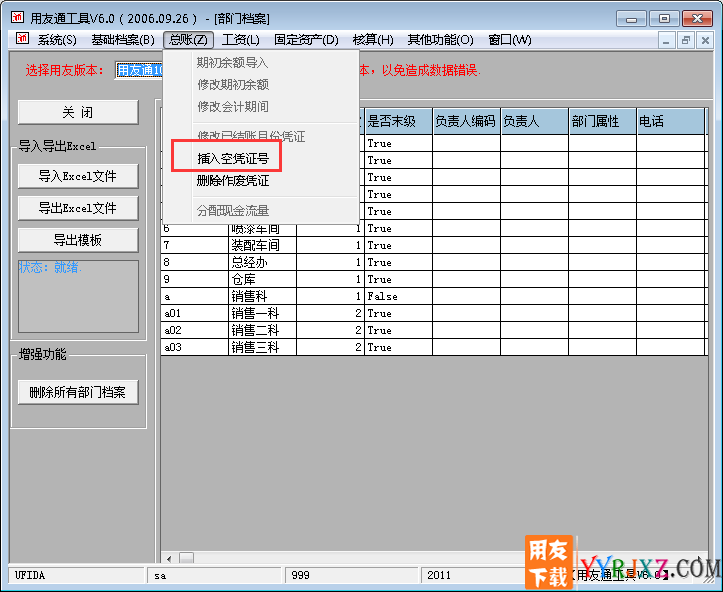This screenshot has height=592, width=723.
Task: Click the True value in 仓库 row
Action: pyautogui.click(x=398, y=279)
